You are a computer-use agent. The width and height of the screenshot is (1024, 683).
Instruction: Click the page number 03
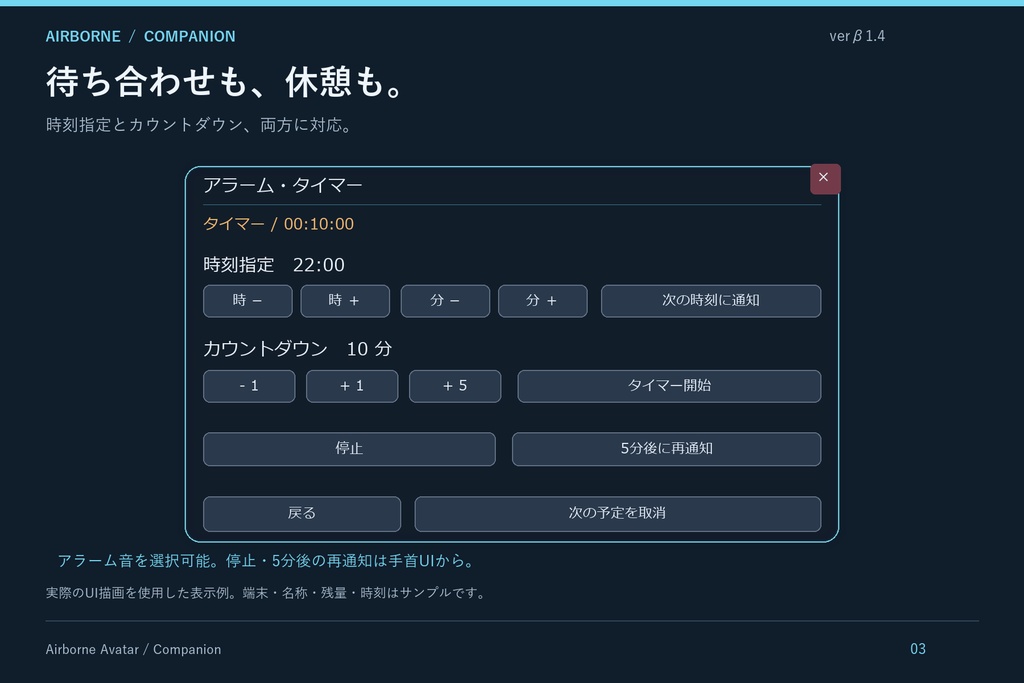click(x=918, y=649)
